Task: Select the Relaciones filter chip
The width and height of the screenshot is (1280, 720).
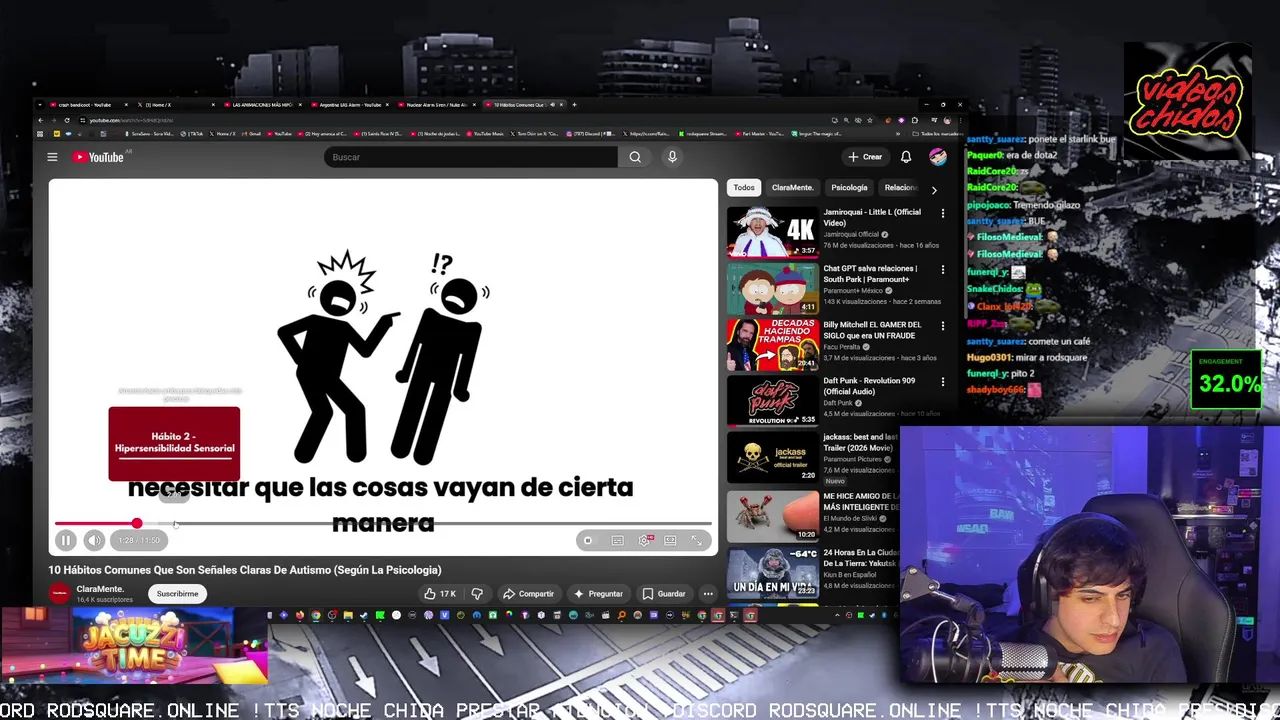Action: (900, 188)
